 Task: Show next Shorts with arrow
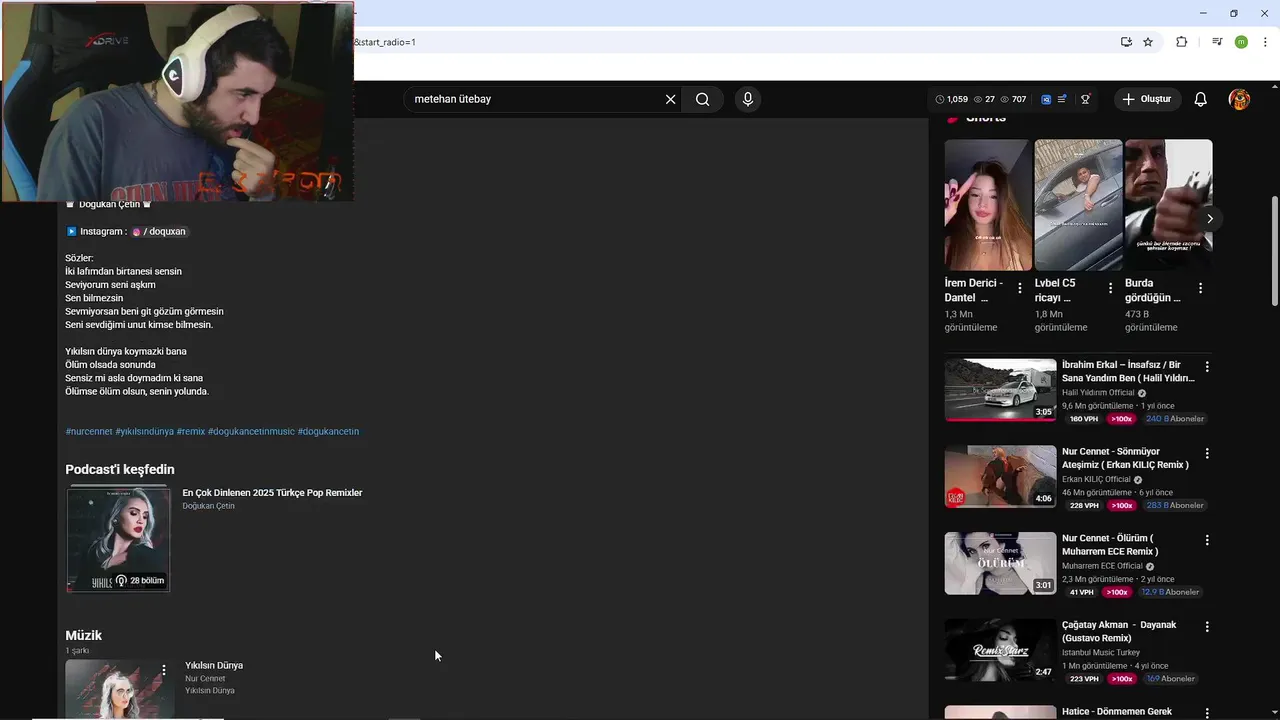point(1210,218)
